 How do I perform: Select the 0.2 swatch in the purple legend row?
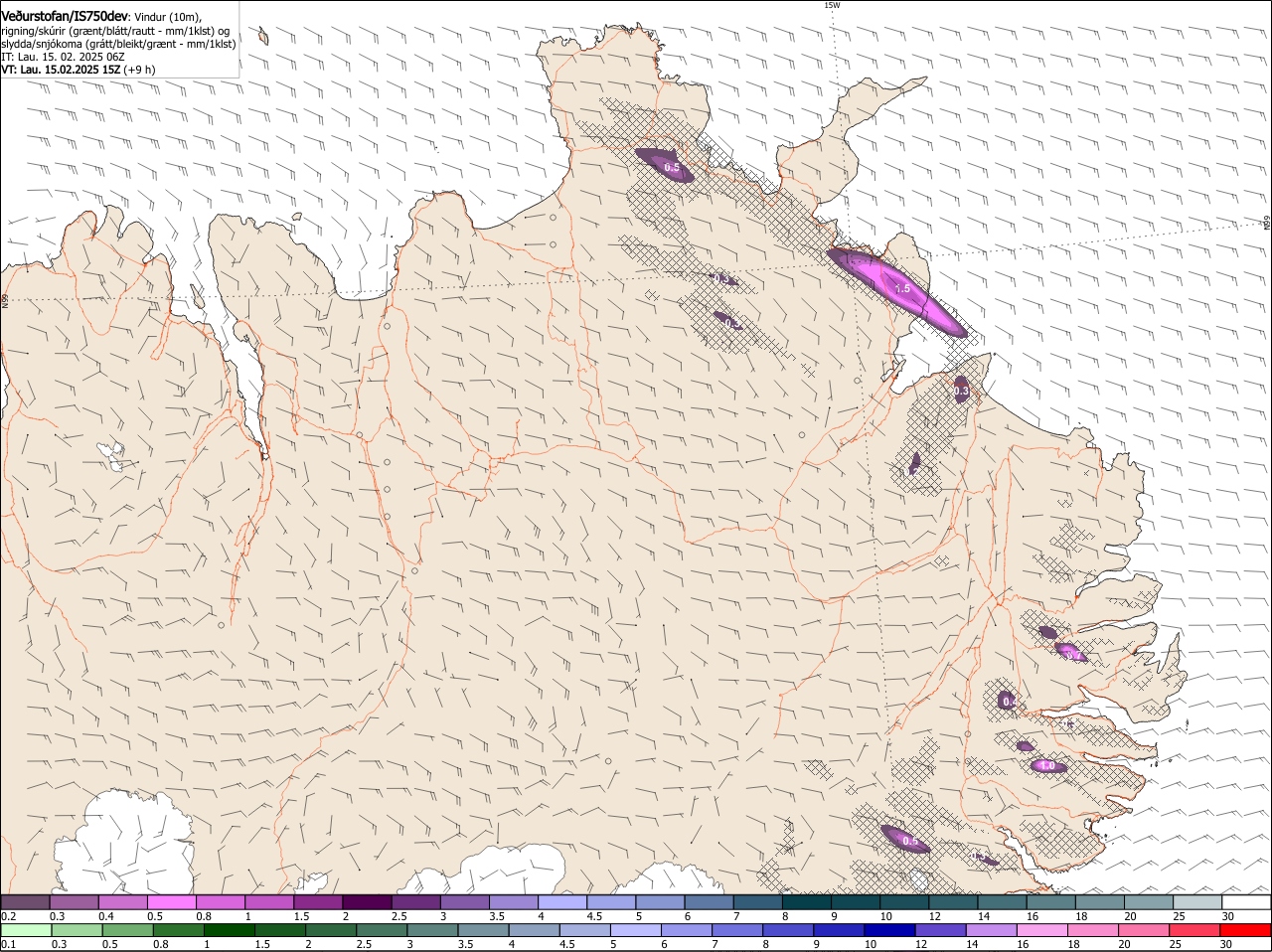point(25,902)
